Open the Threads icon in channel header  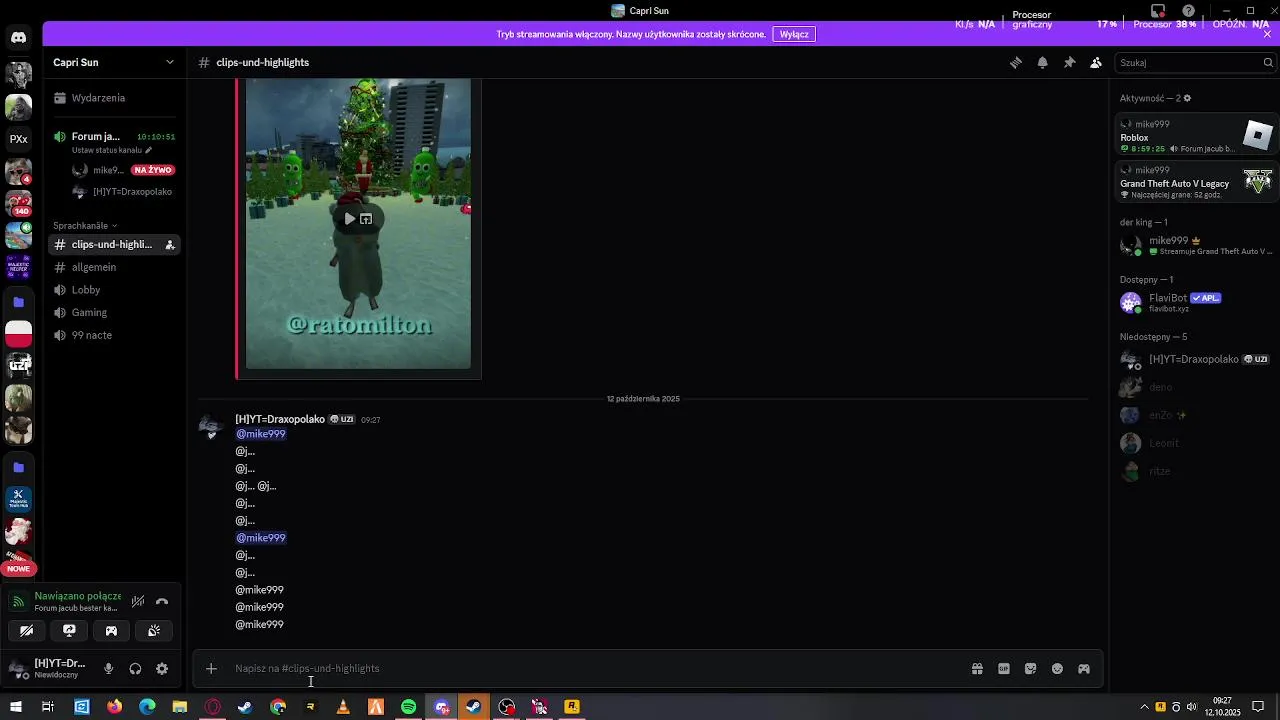1016,62
